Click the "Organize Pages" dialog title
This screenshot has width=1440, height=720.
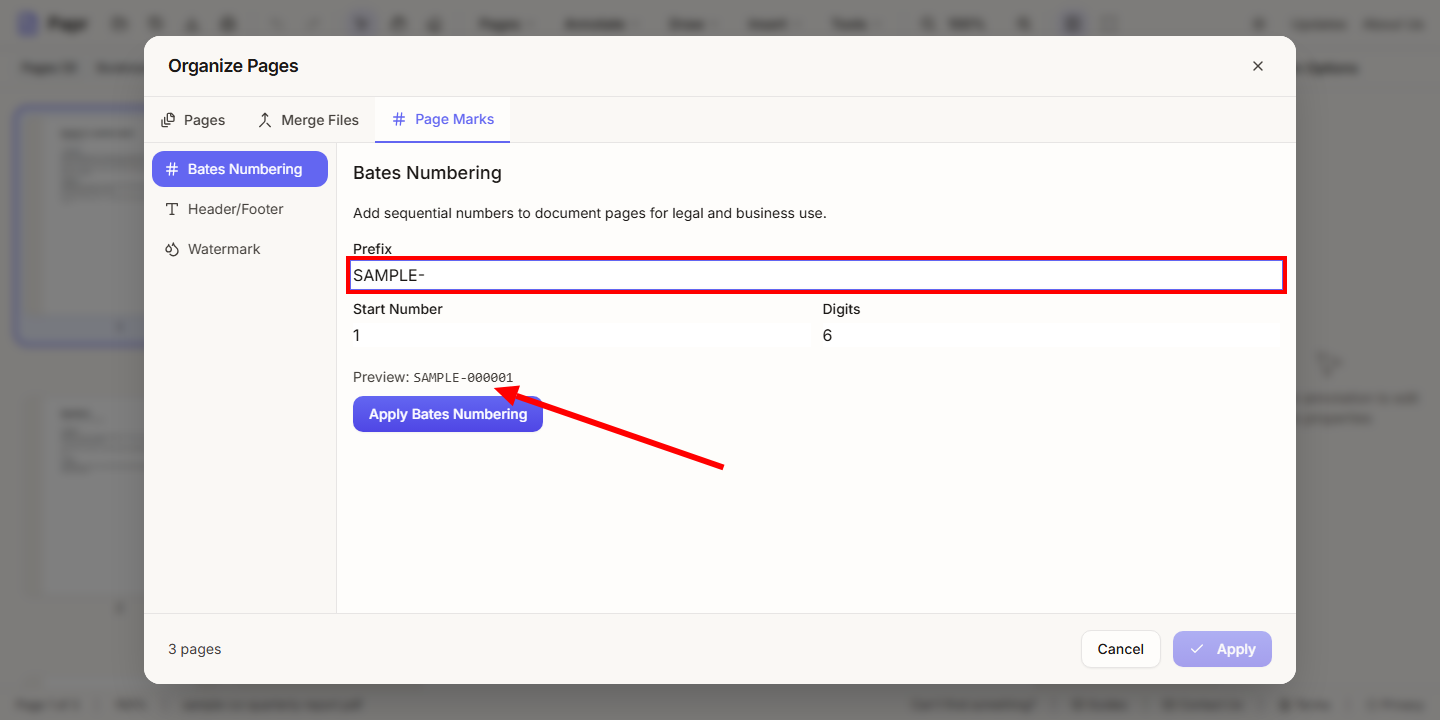point(233,66)
